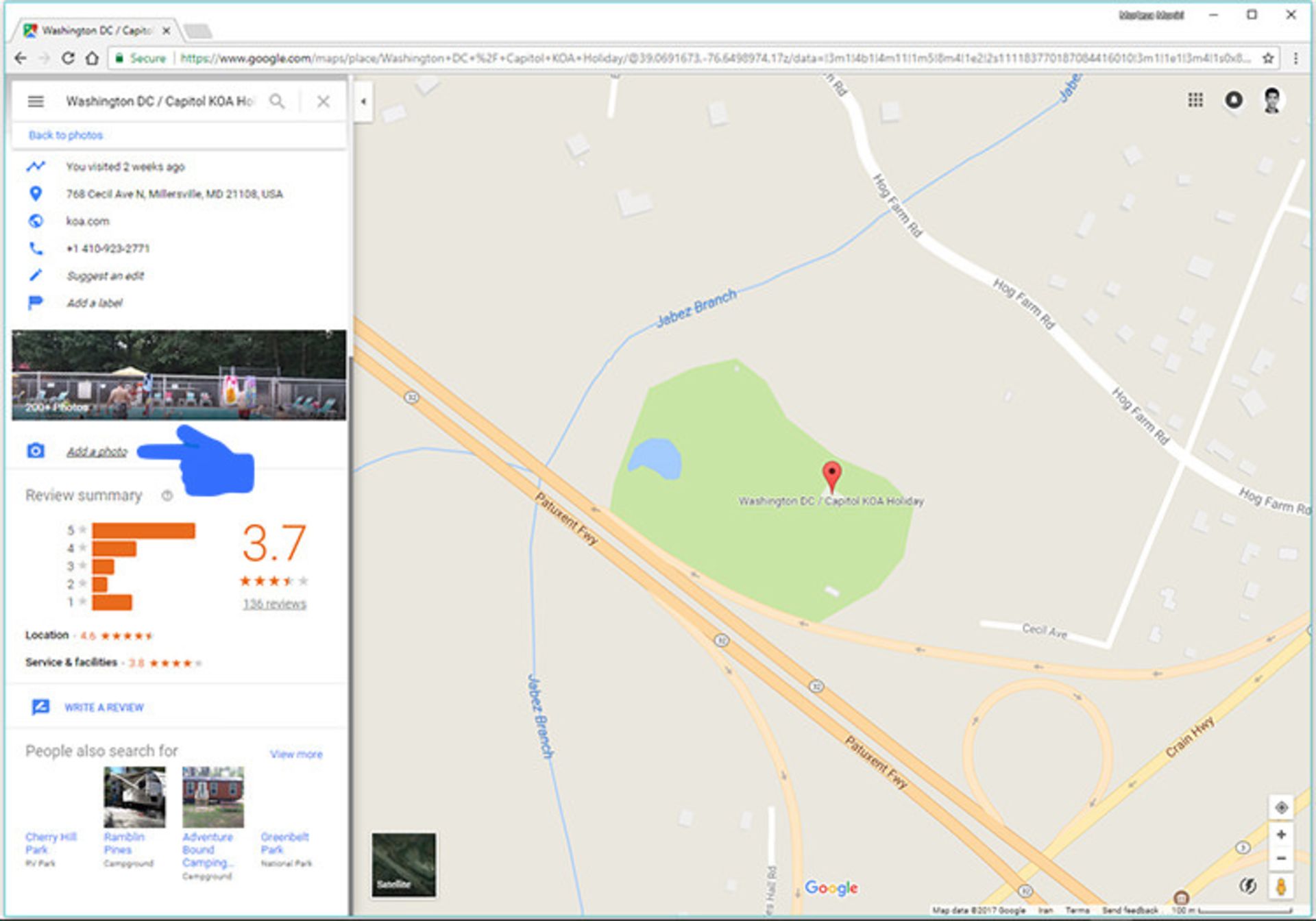1316x921 pixels.
Task: Click the my location button on map
Action: [1281, 807]
